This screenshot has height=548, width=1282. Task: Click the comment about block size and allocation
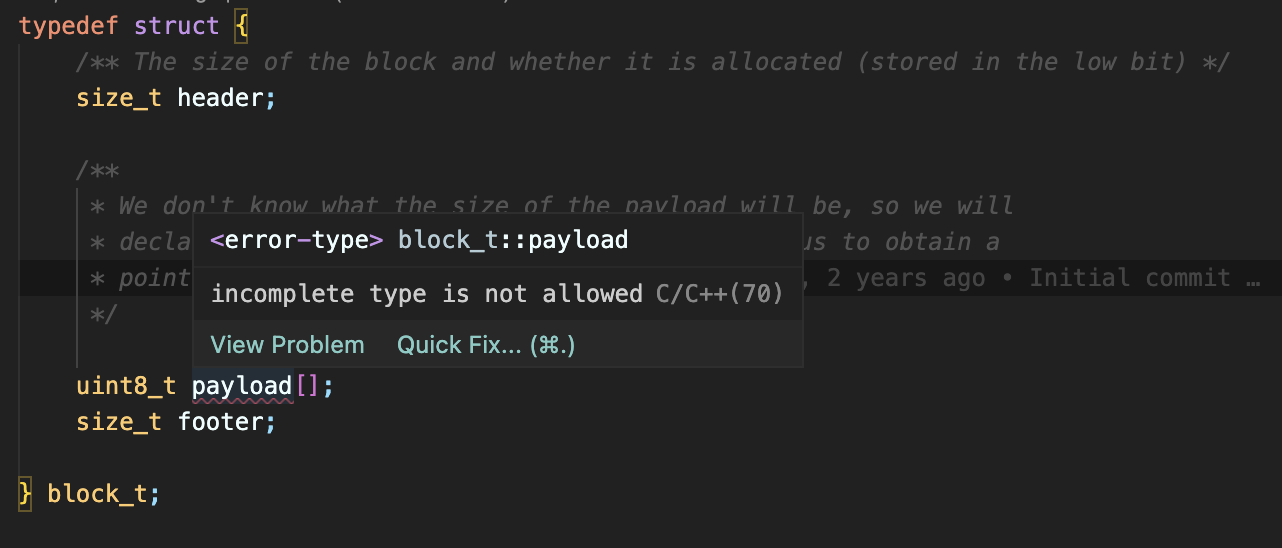pyautogui.click(x=652, y=62)
